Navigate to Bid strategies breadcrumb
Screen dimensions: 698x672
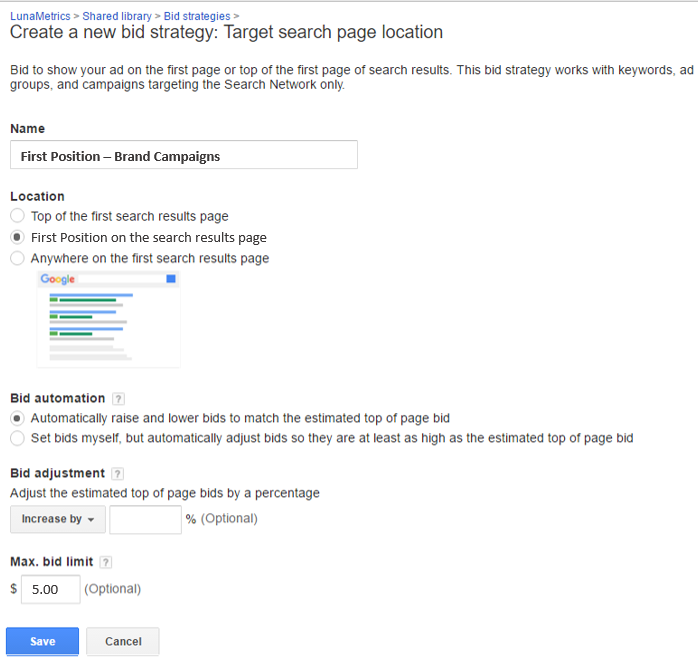(x=197, y=16)
